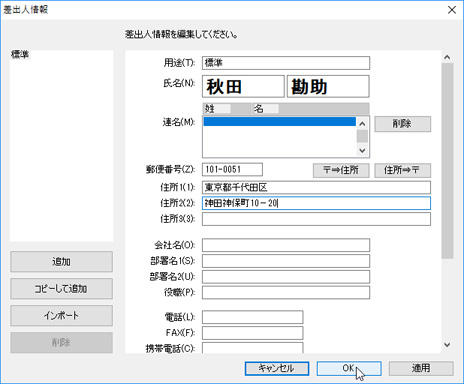
Task: Focus the 電話(L) input field
Action: (x=252, y=317)
